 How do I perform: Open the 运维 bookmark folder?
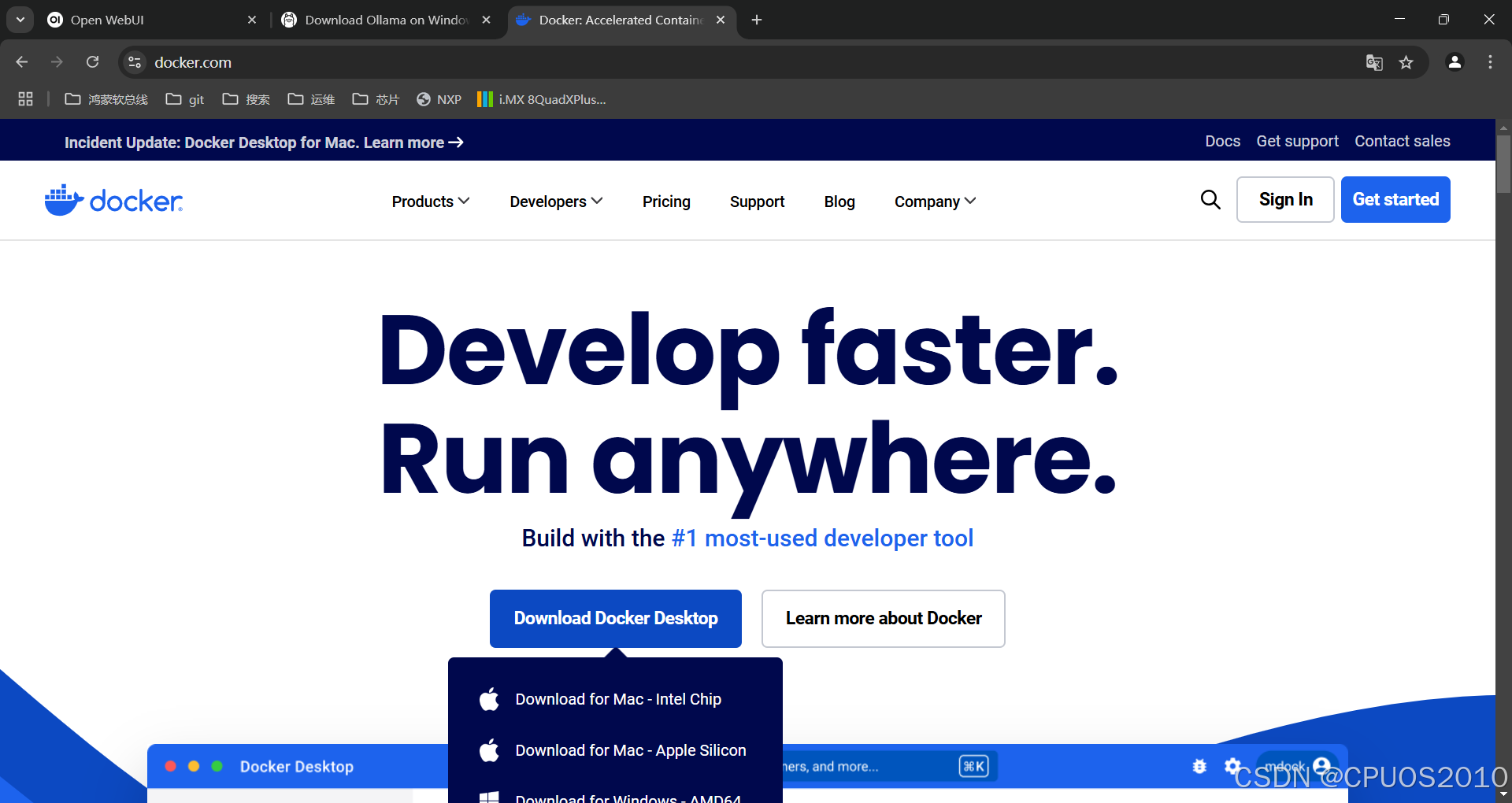pos(311,99)
